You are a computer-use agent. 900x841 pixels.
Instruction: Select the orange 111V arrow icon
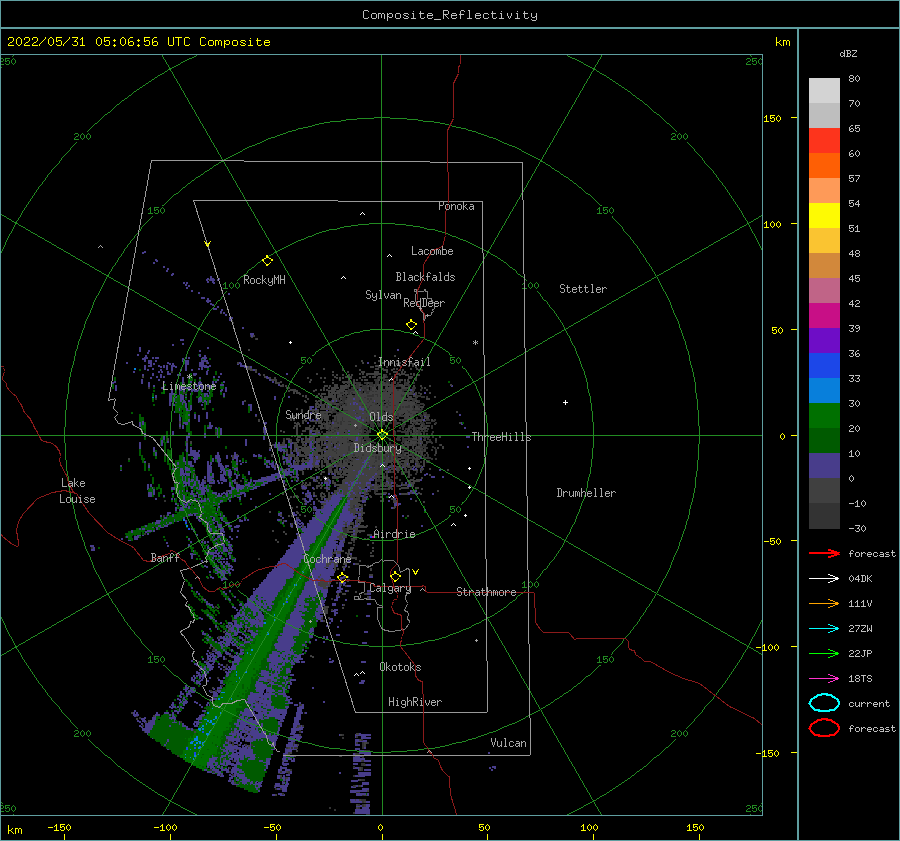[x=824, y=603]
